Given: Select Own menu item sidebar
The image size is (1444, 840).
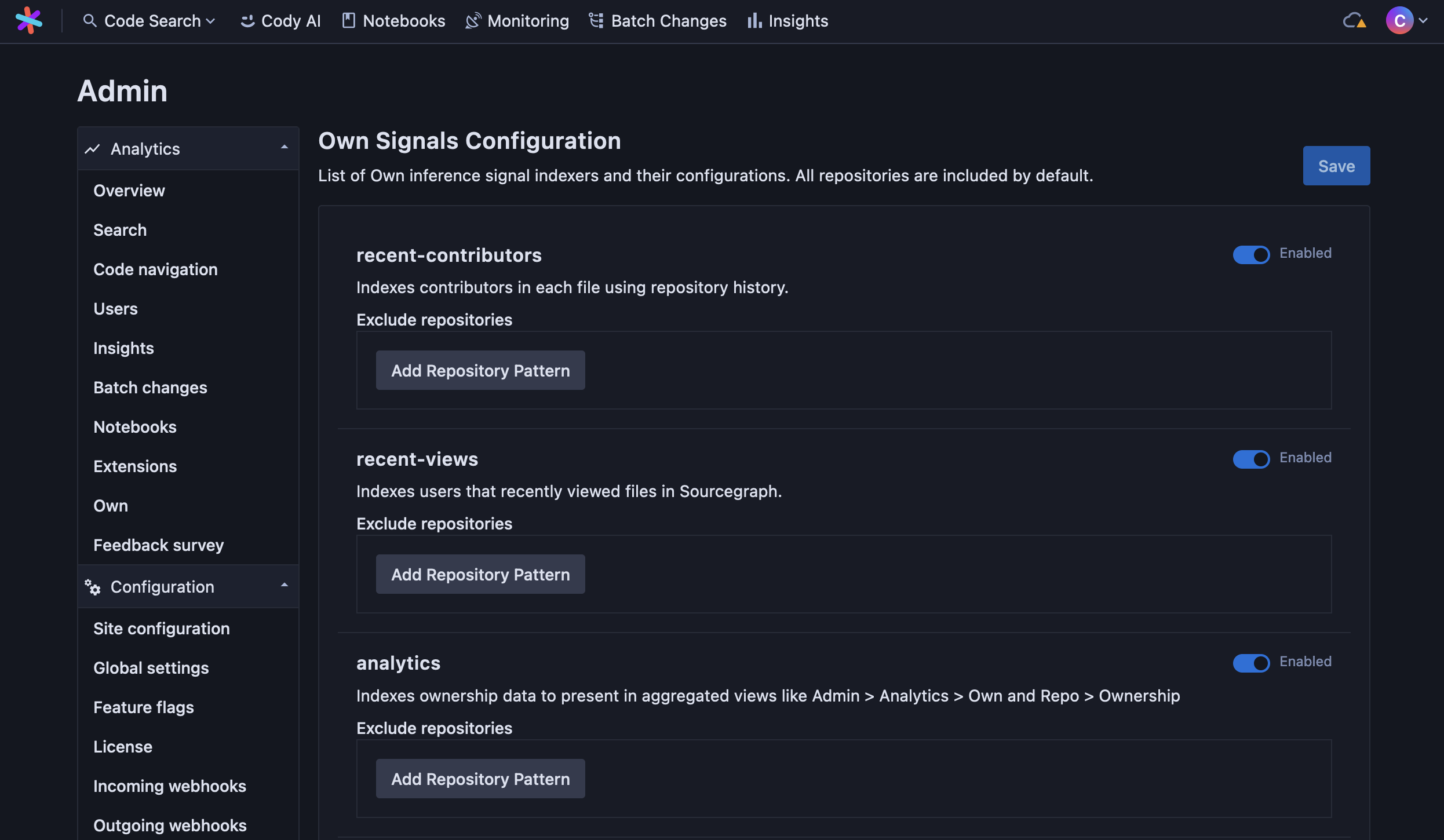Looking at the screenshot, I should [x=110, y=506].
